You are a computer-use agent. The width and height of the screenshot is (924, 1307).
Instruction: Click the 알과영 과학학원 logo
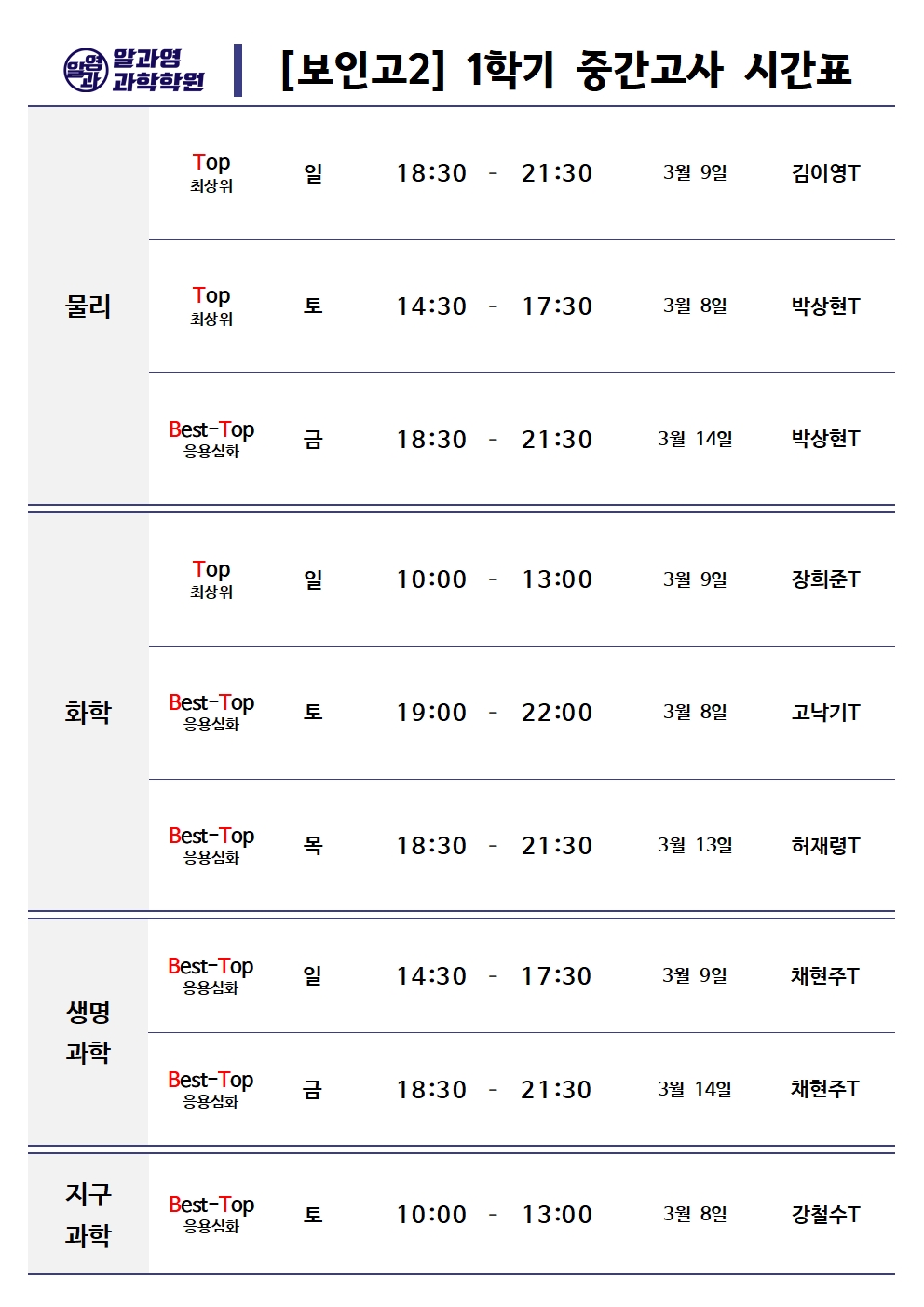point(134,70)
